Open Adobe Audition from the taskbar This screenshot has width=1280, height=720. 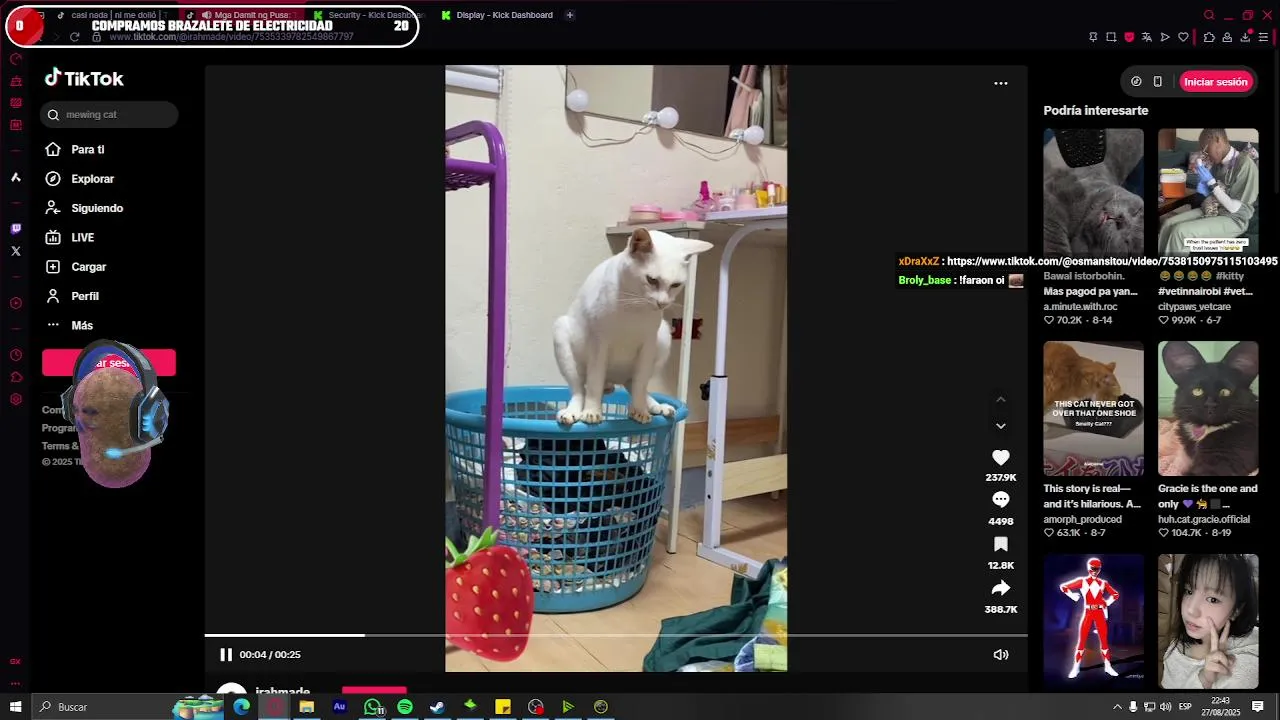339,707
